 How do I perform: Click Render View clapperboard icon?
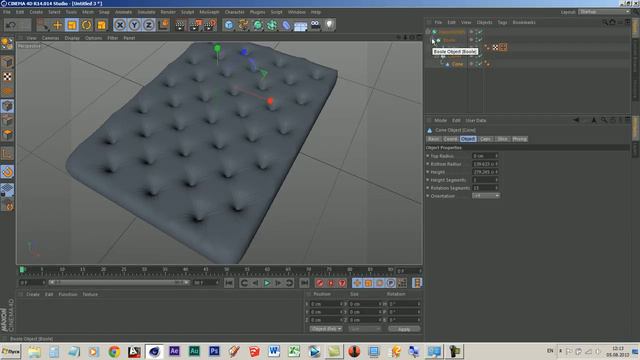pos(180,25)
